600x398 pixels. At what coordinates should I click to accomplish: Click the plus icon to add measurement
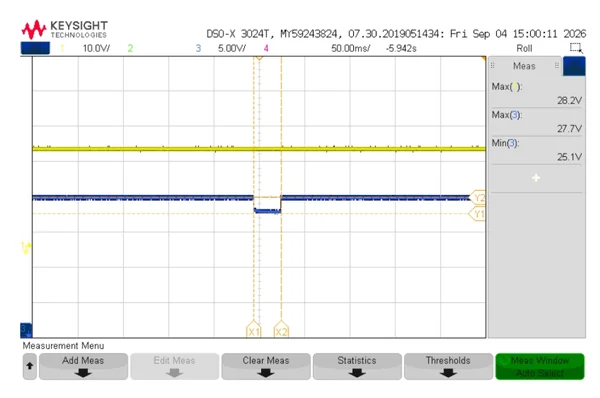[x=536, y=178]
